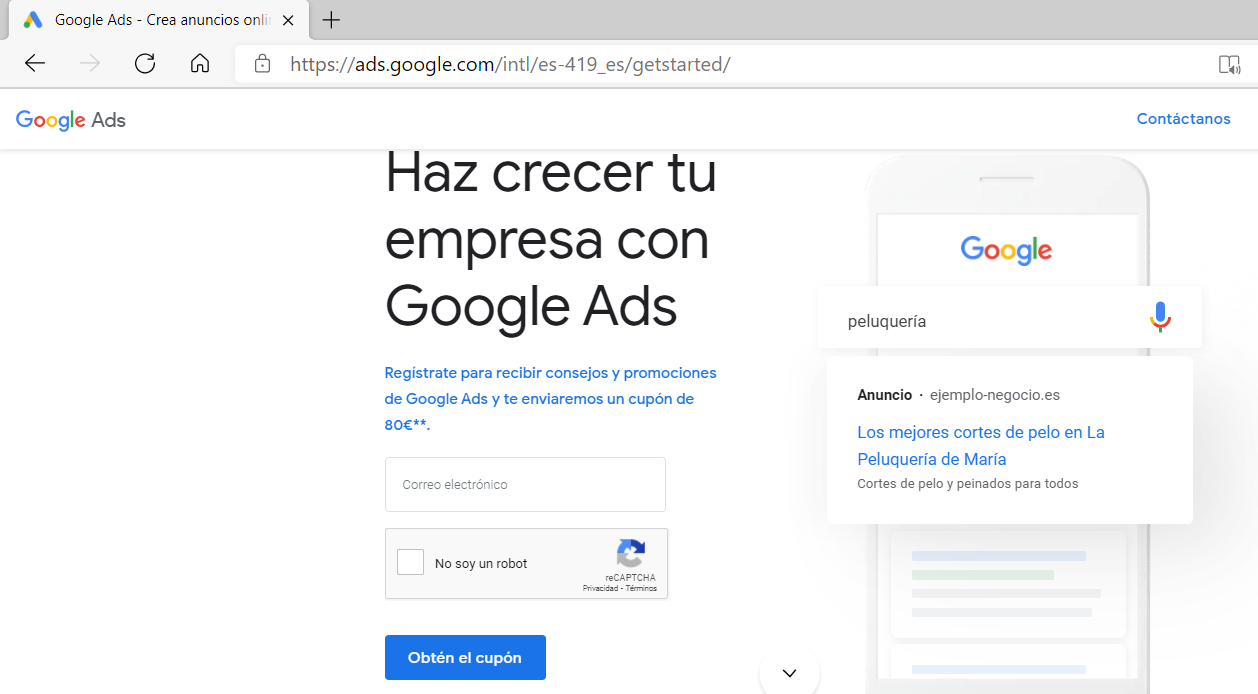The width and height of the screenshot is (1258, 694).
Task: Click the browser forward arrow
Action: (90, 64)
